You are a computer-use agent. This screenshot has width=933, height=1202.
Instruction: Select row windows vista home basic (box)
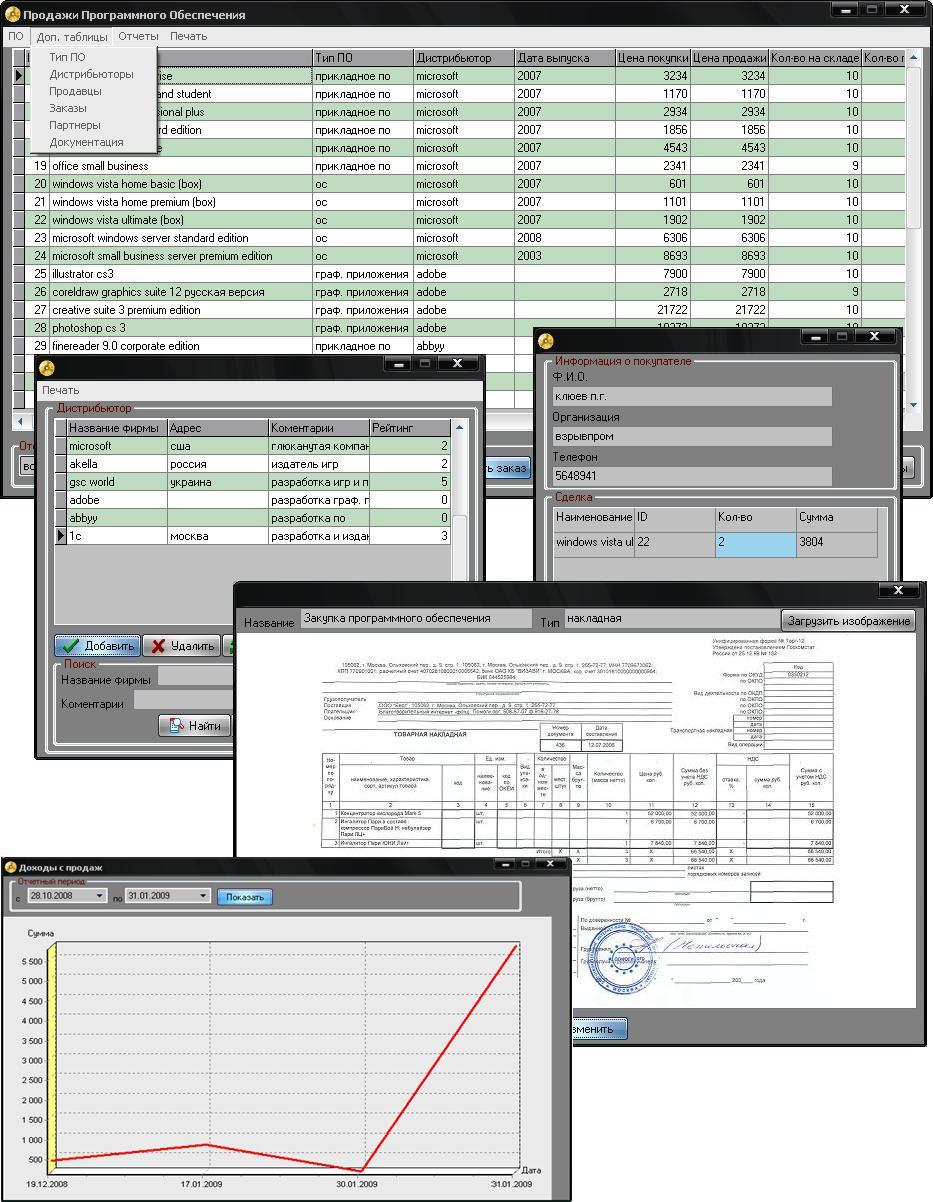(x=458, y=184)
